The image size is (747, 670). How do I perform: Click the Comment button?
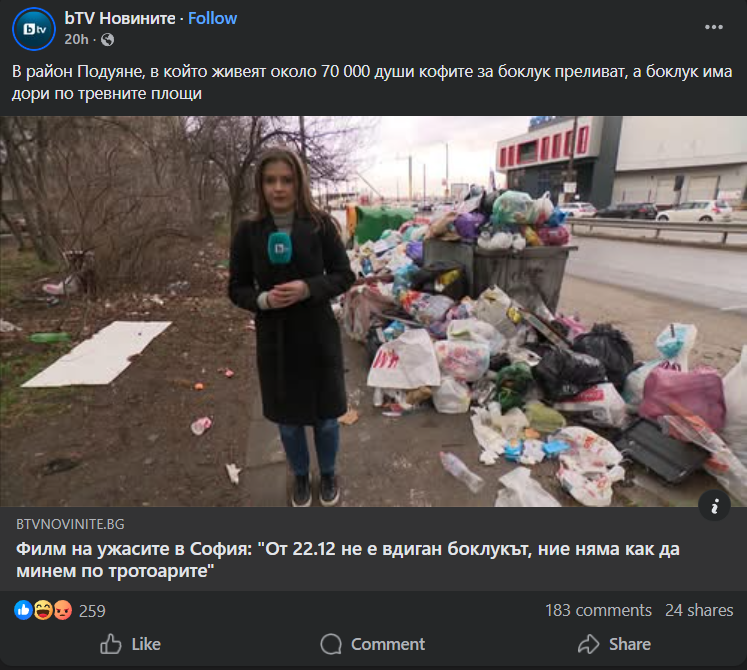373,644
